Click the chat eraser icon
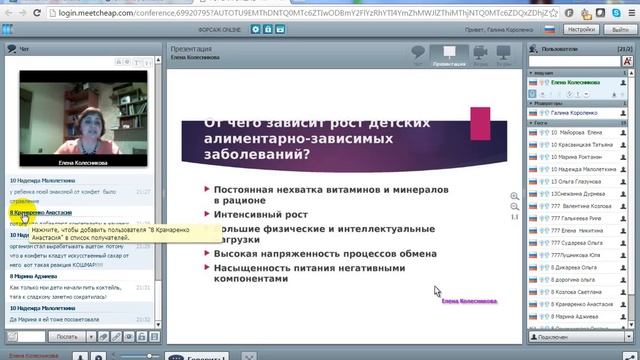The width and height of the screenshot is (640, 360). (x=103, y=337)
